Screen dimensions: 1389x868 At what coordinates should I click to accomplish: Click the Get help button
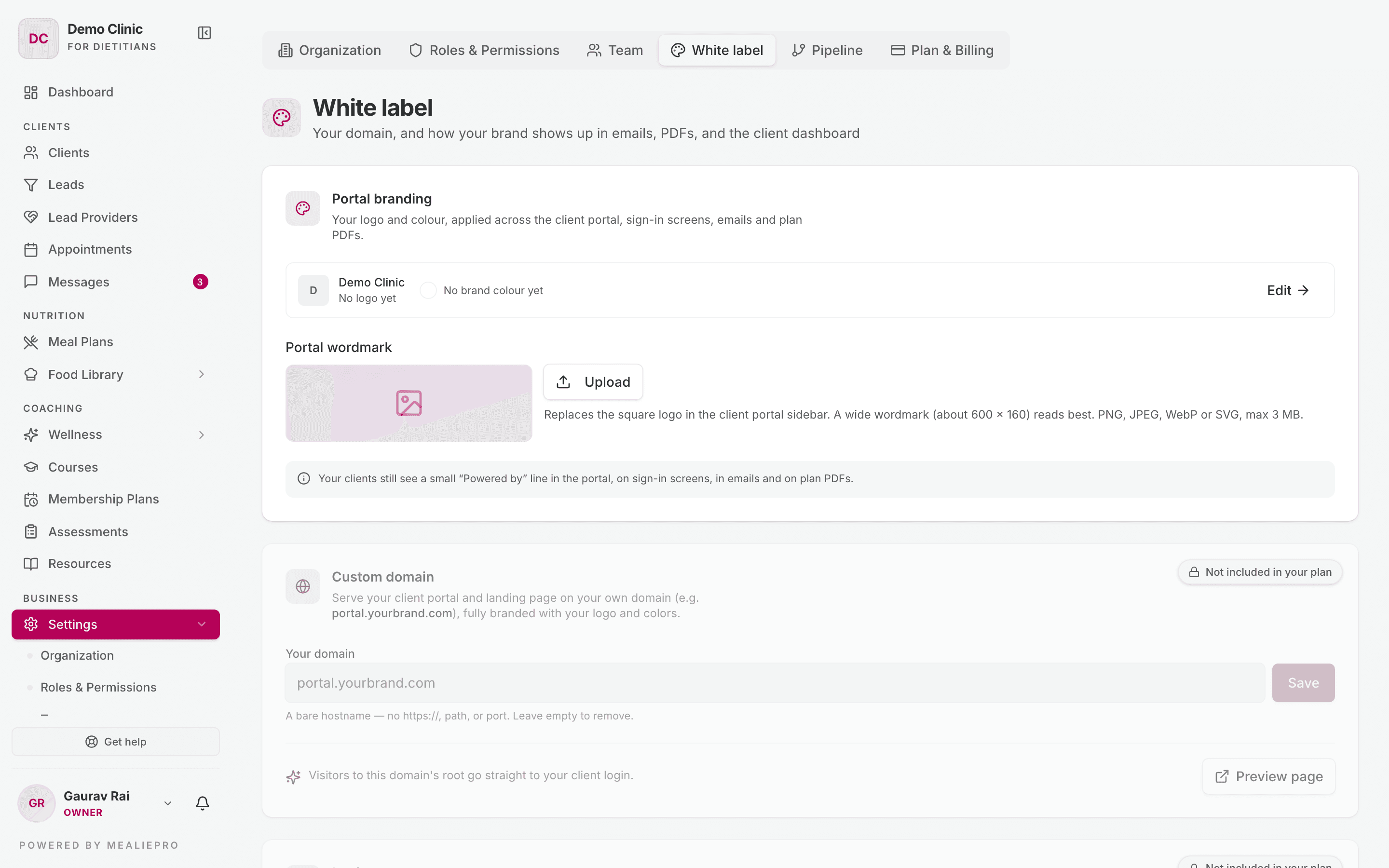pyautogui.click(x=115, y=742)
